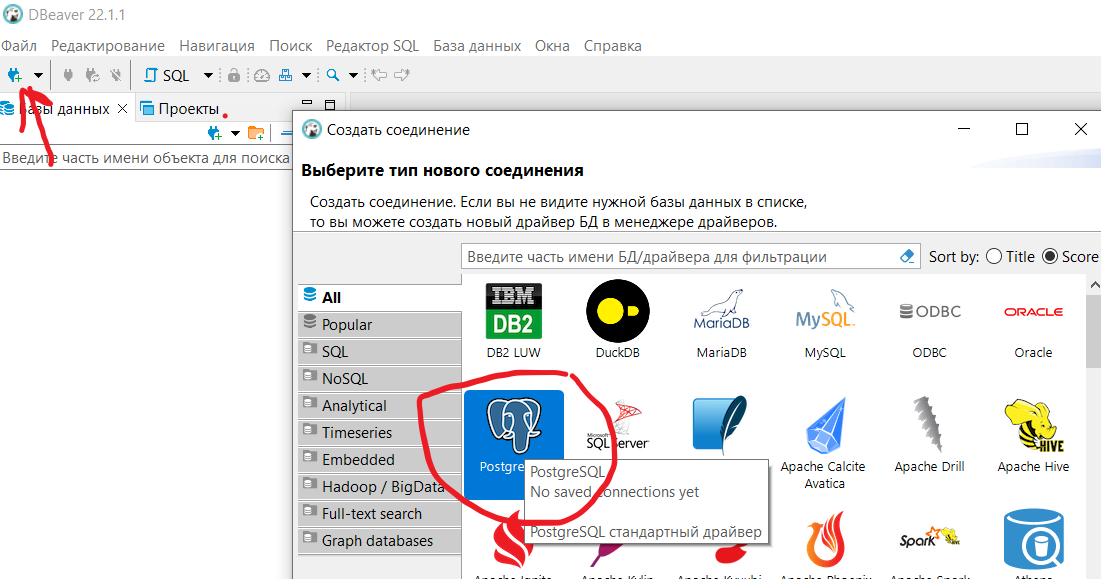
Task: Expand the SQL editor dropdown arrow
Action: (x=208, y=75)
